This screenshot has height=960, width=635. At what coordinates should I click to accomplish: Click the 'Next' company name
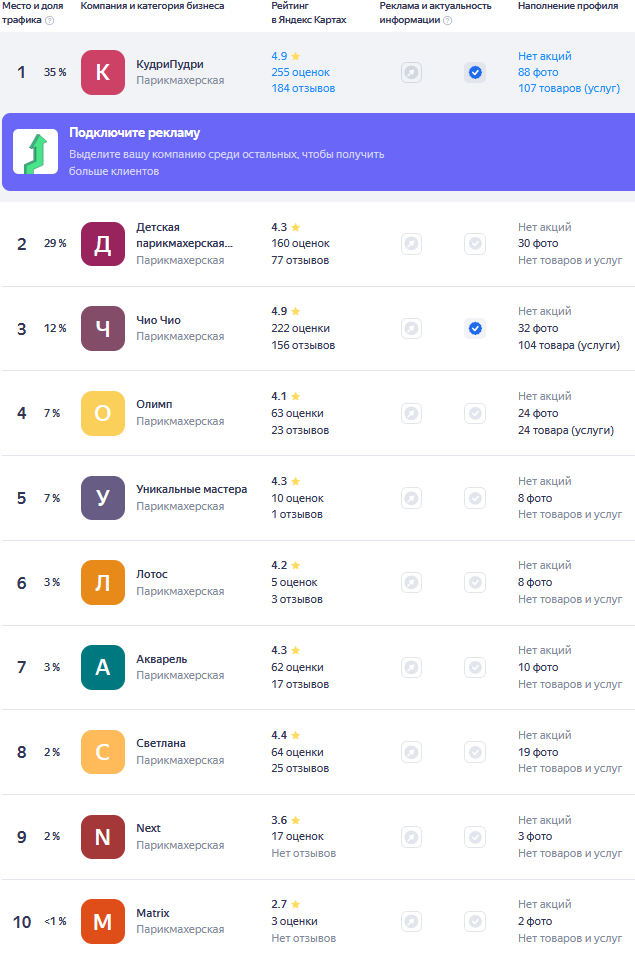[148, 828]
